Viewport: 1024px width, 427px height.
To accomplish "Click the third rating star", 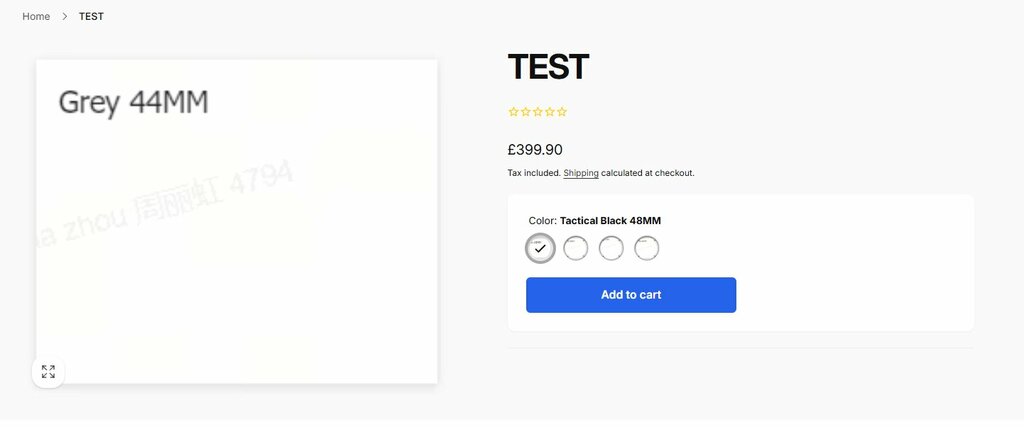I will [x=537, y=112].
